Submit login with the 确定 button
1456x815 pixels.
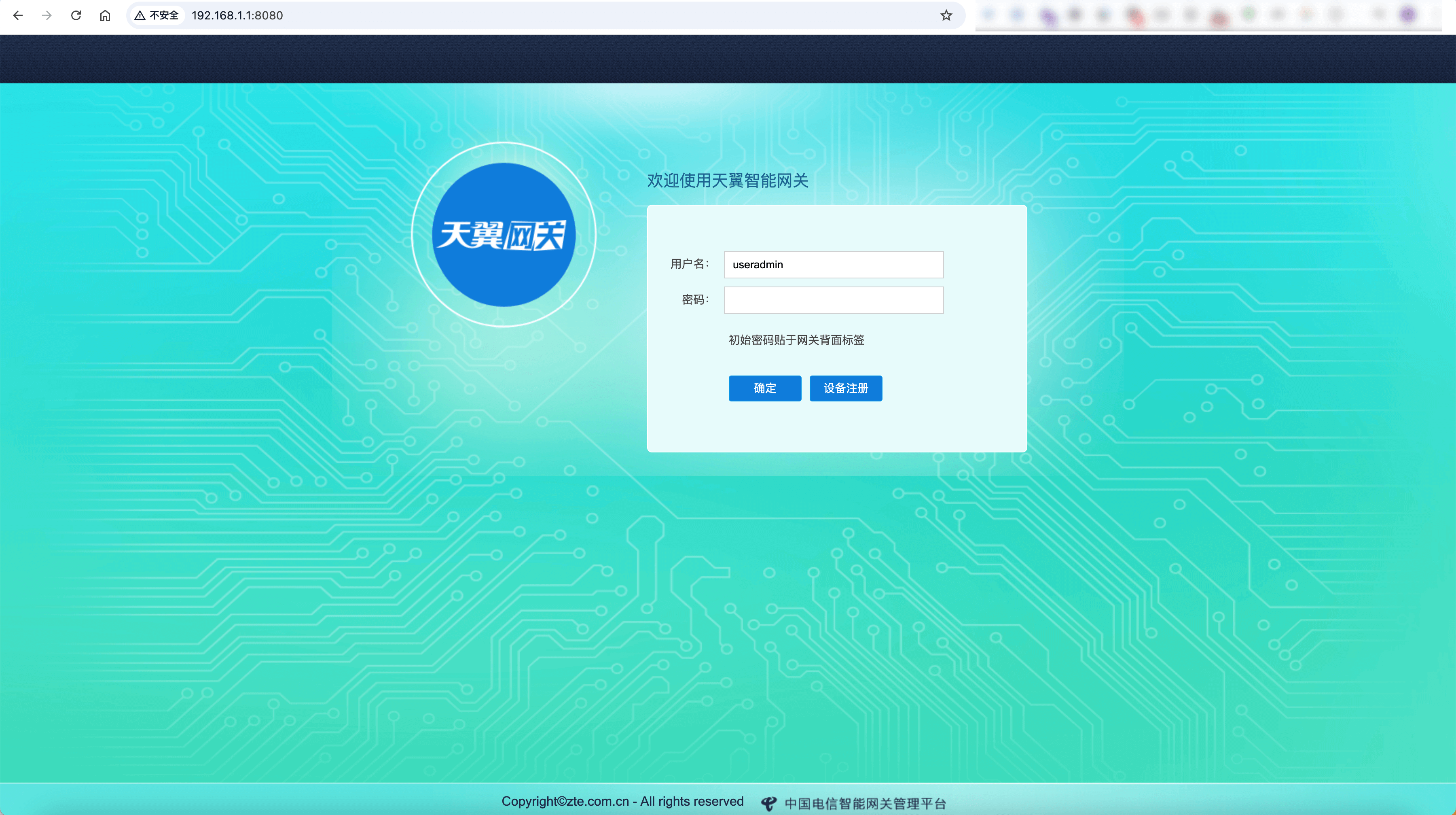765,388
